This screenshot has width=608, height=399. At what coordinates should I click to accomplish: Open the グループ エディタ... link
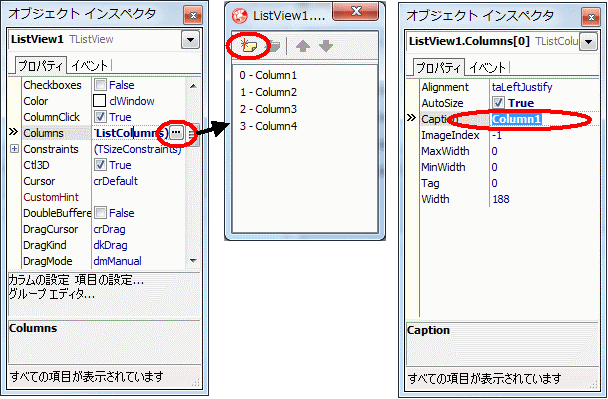click(x=52, y=294)
